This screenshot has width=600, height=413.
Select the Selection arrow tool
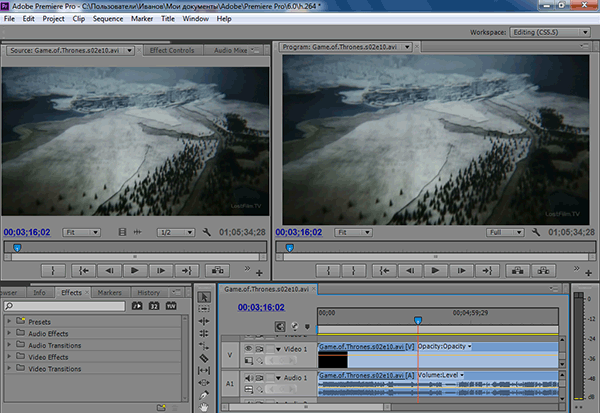tap(204, 297)
